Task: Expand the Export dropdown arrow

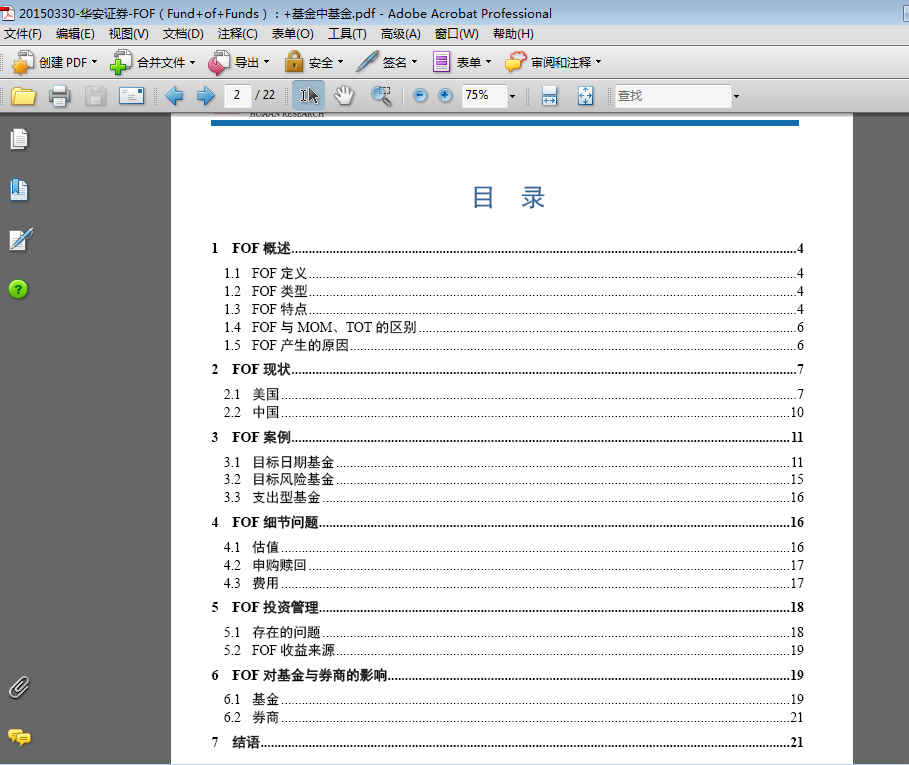Action: point(267,61)
